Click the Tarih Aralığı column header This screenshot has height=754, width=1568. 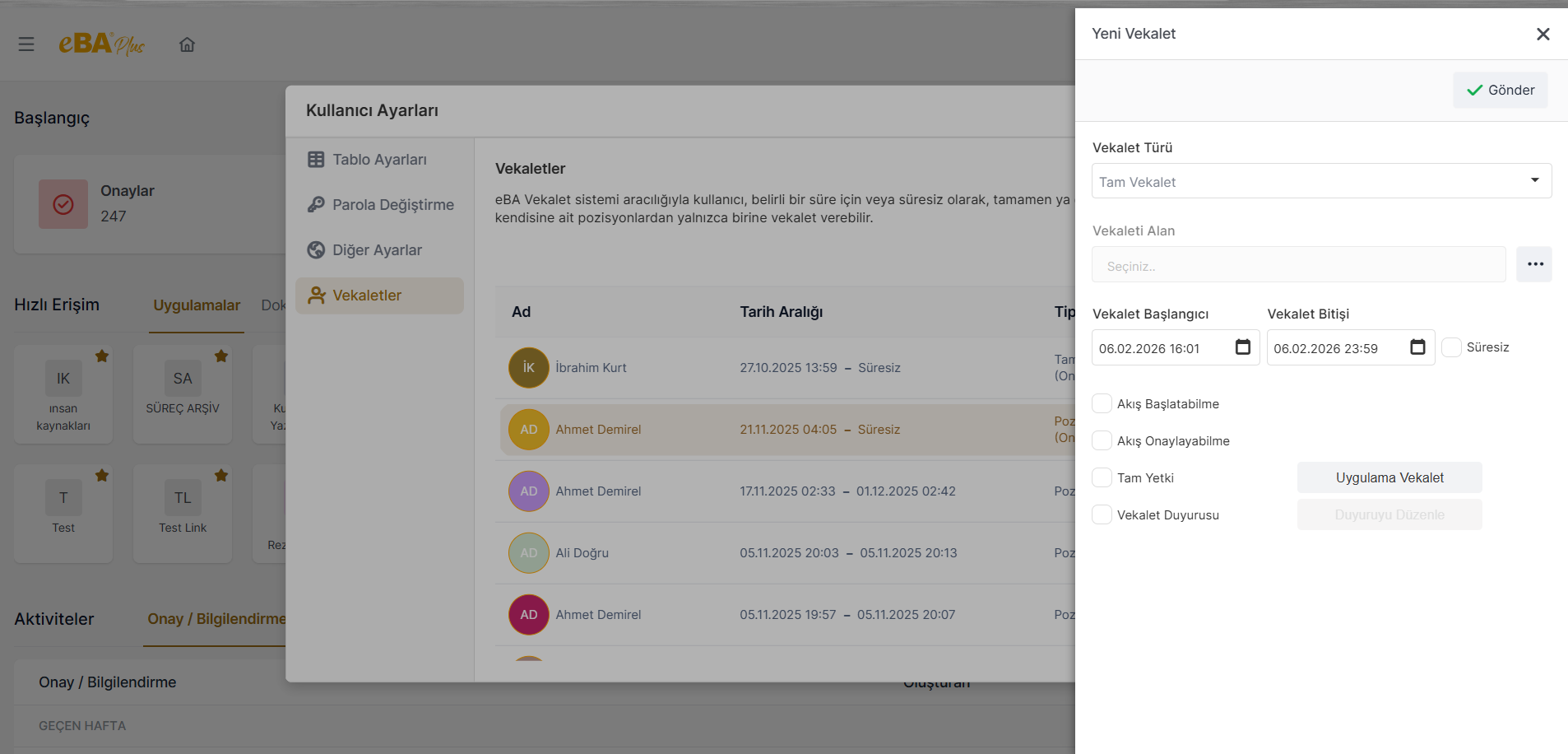pos(782,312)
